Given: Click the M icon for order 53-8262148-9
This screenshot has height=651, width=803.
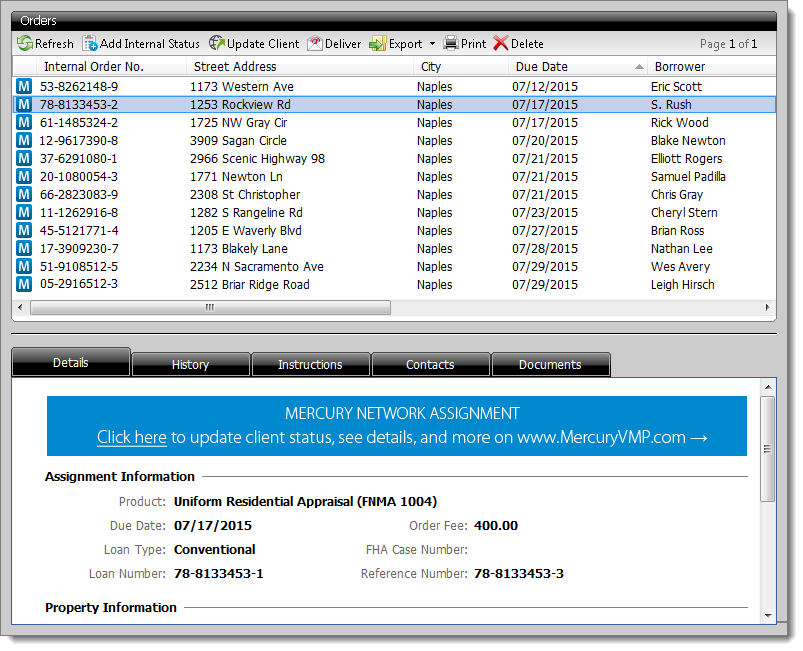Looking at the screenshot, I should point(24,86).
